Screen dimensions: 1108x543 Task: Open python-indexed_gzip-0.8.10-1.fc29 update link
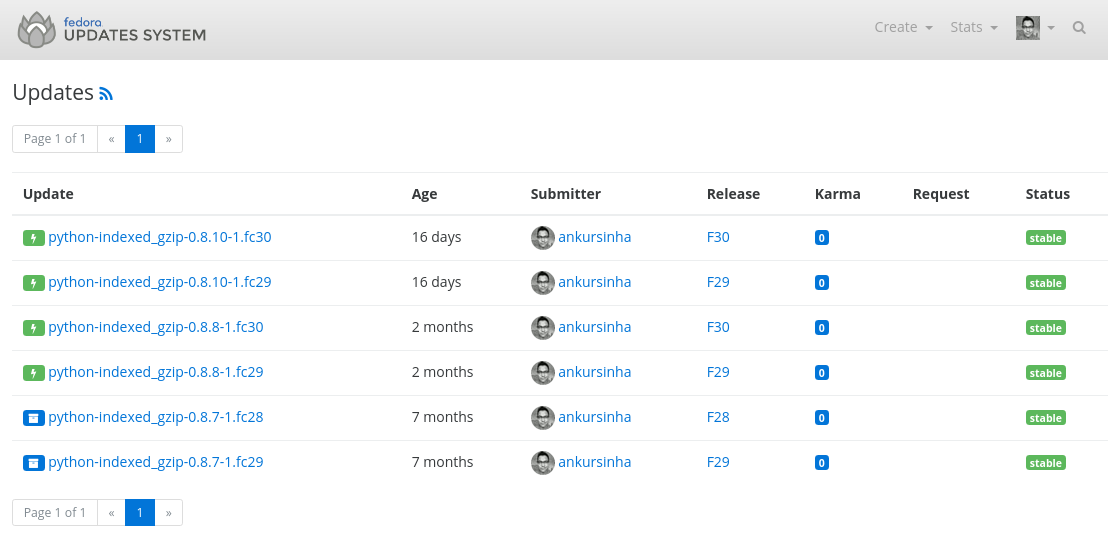click(x=160, y=282)
